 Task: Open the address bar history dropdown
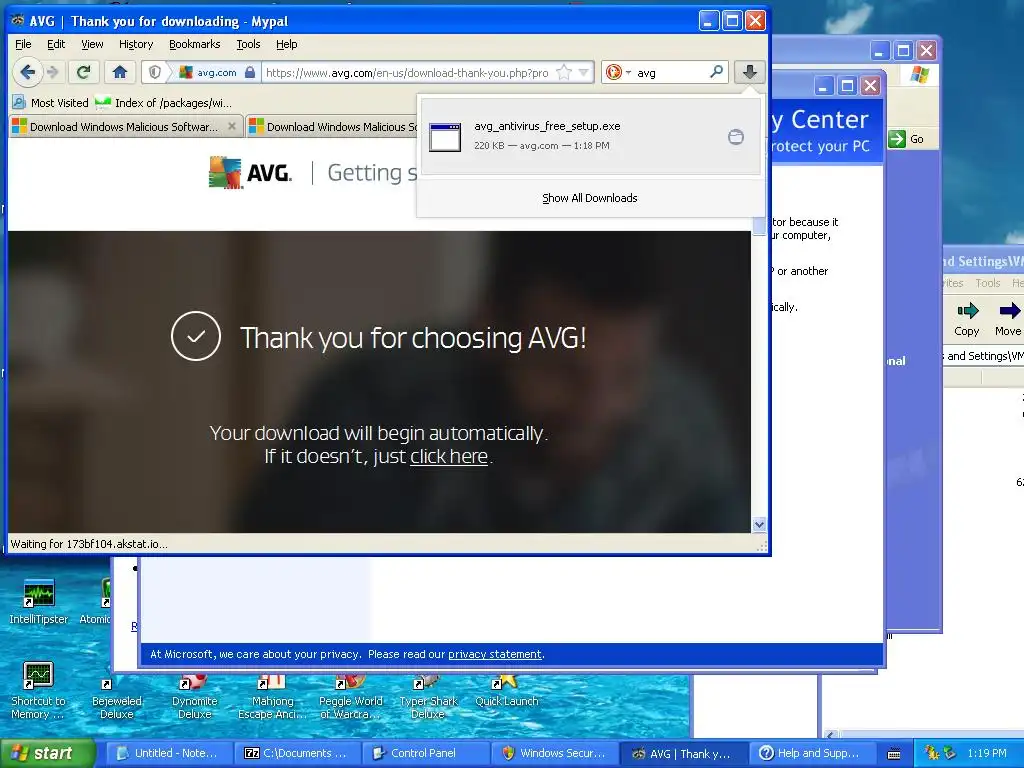(584, 72)
